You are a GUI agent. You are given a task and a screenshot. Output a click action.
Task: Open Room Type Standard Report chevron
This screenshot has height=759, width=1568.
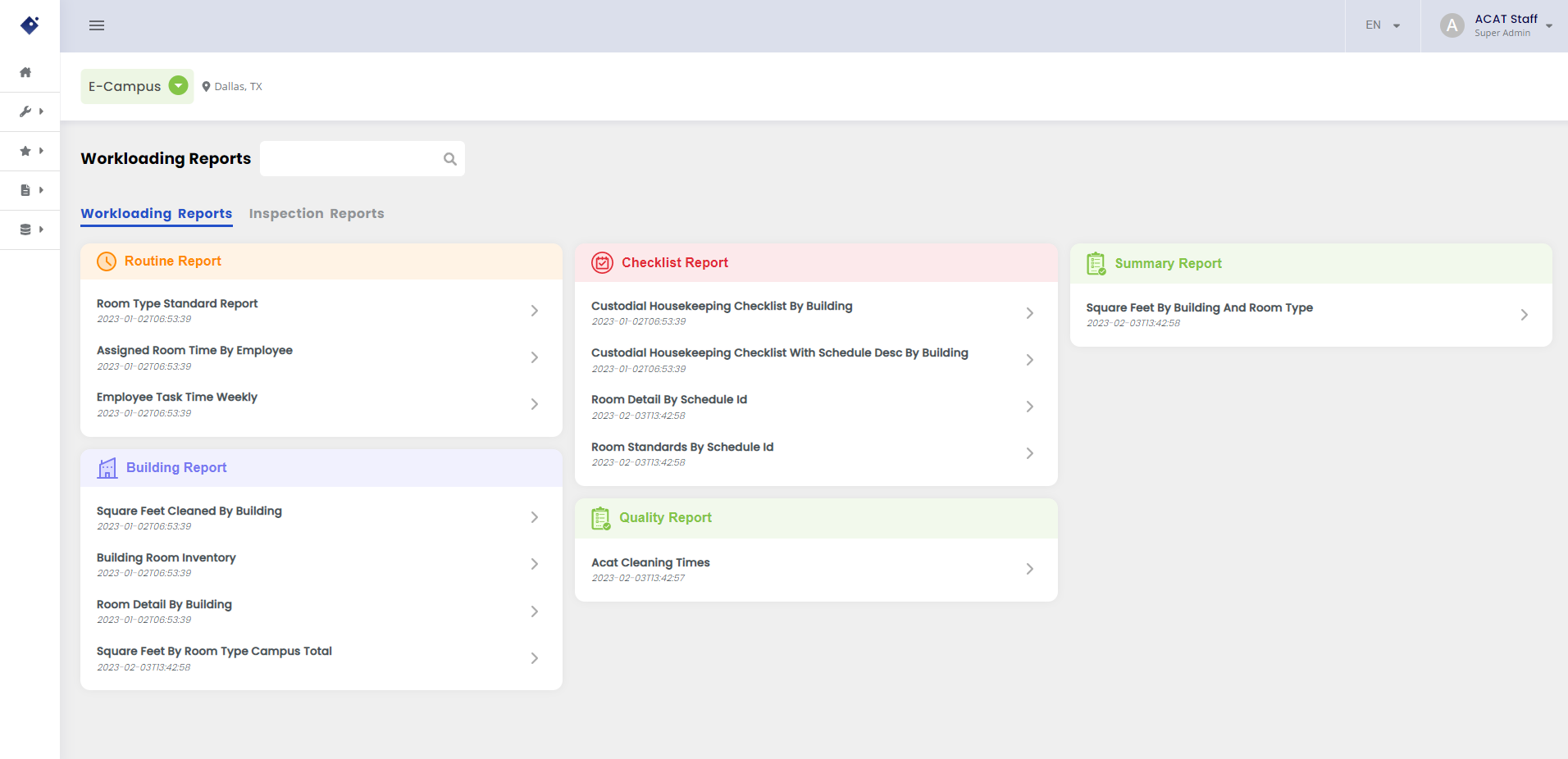[535, 311]
